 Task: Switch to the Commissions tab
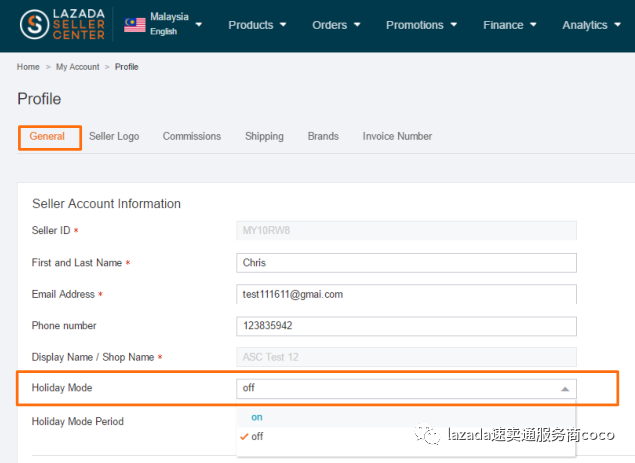click(x=192, y=137)
